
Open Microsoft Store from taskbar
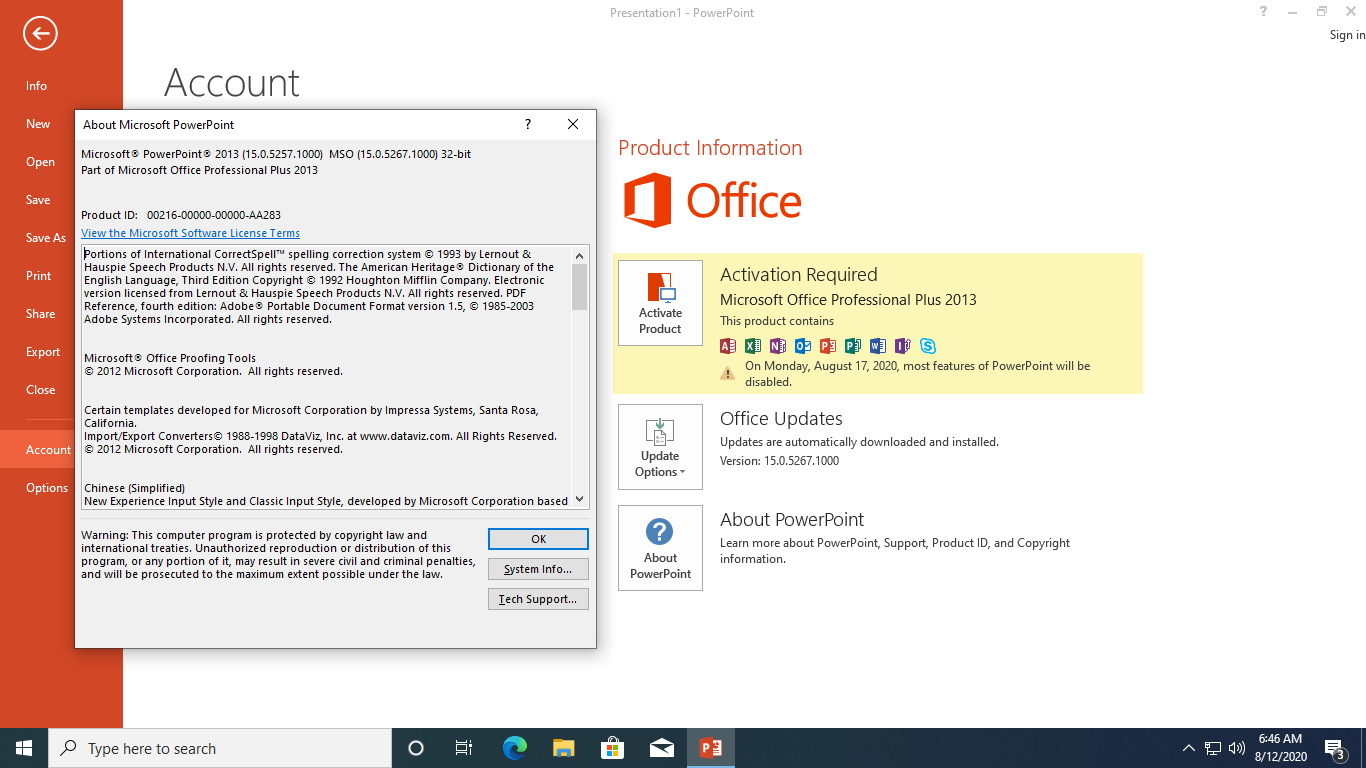tap(613, 748)
